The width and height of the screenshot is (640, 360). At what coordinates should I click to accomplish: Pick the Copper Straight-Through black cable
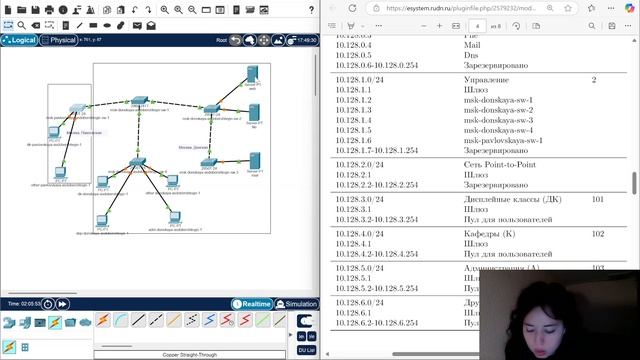(x=138, y=320)
